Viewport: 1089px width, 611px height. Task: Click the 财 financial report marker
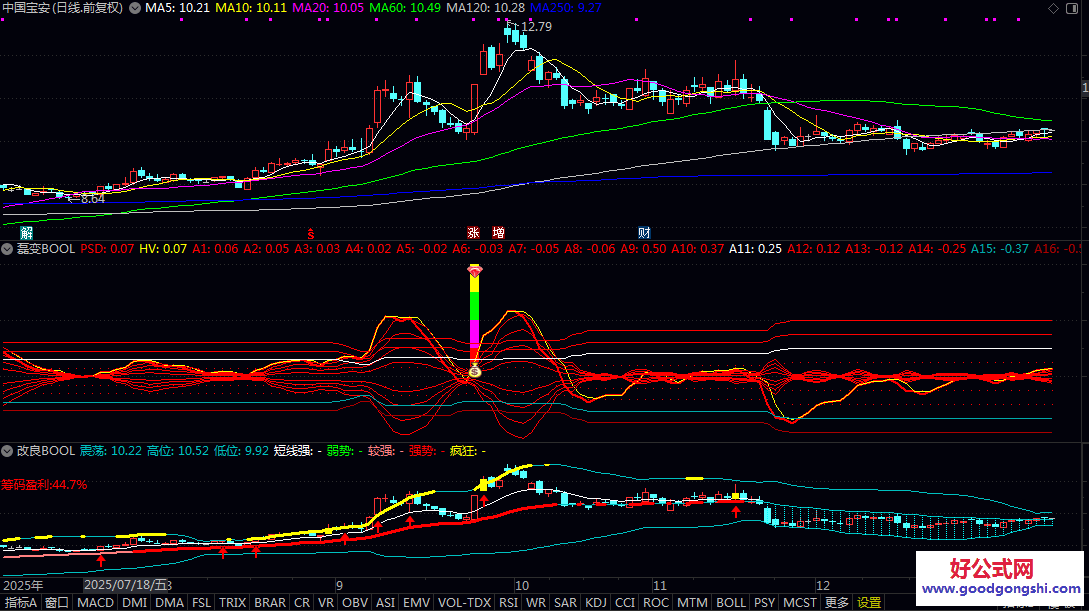[x=645, y=232]
